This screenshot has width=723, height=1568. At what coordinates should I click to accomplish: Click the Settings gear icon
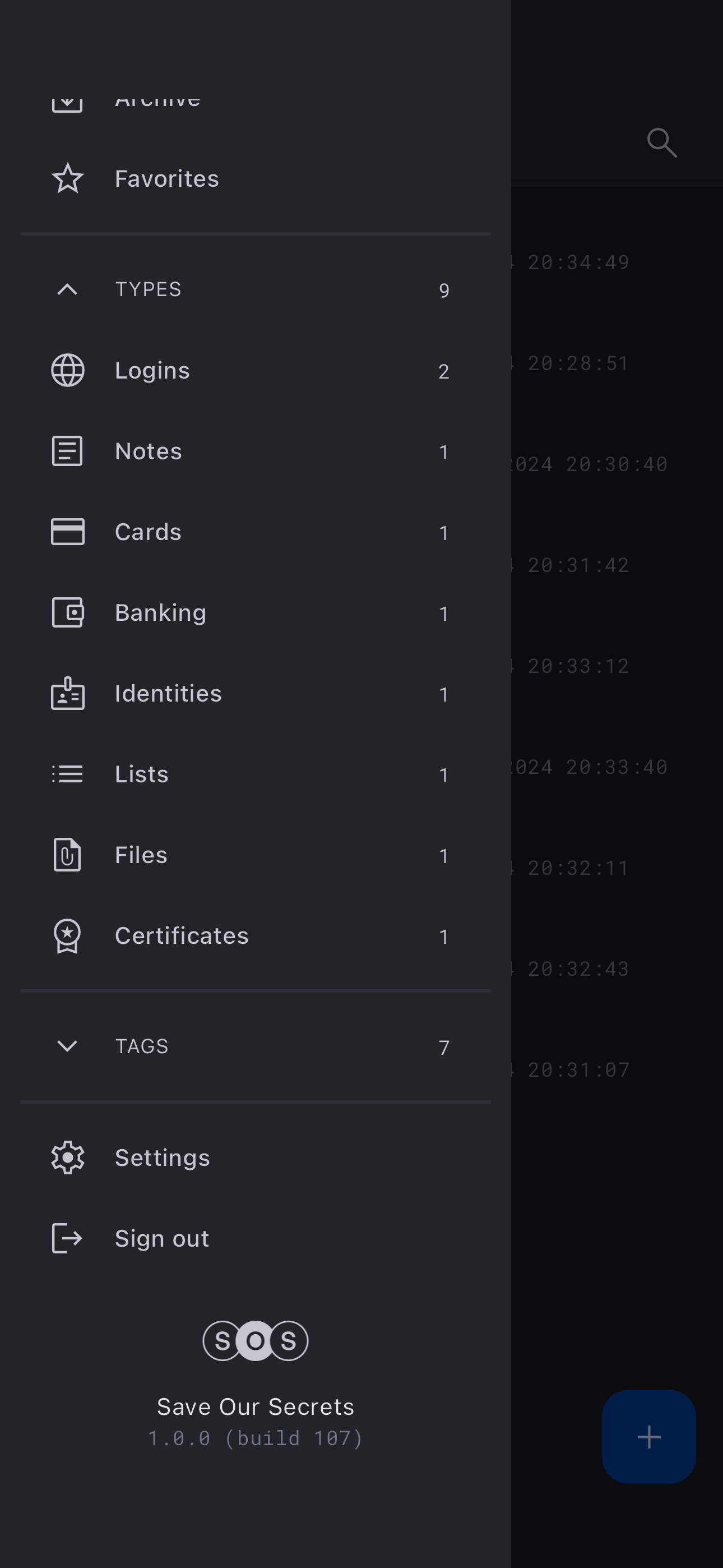[68, 1157]
